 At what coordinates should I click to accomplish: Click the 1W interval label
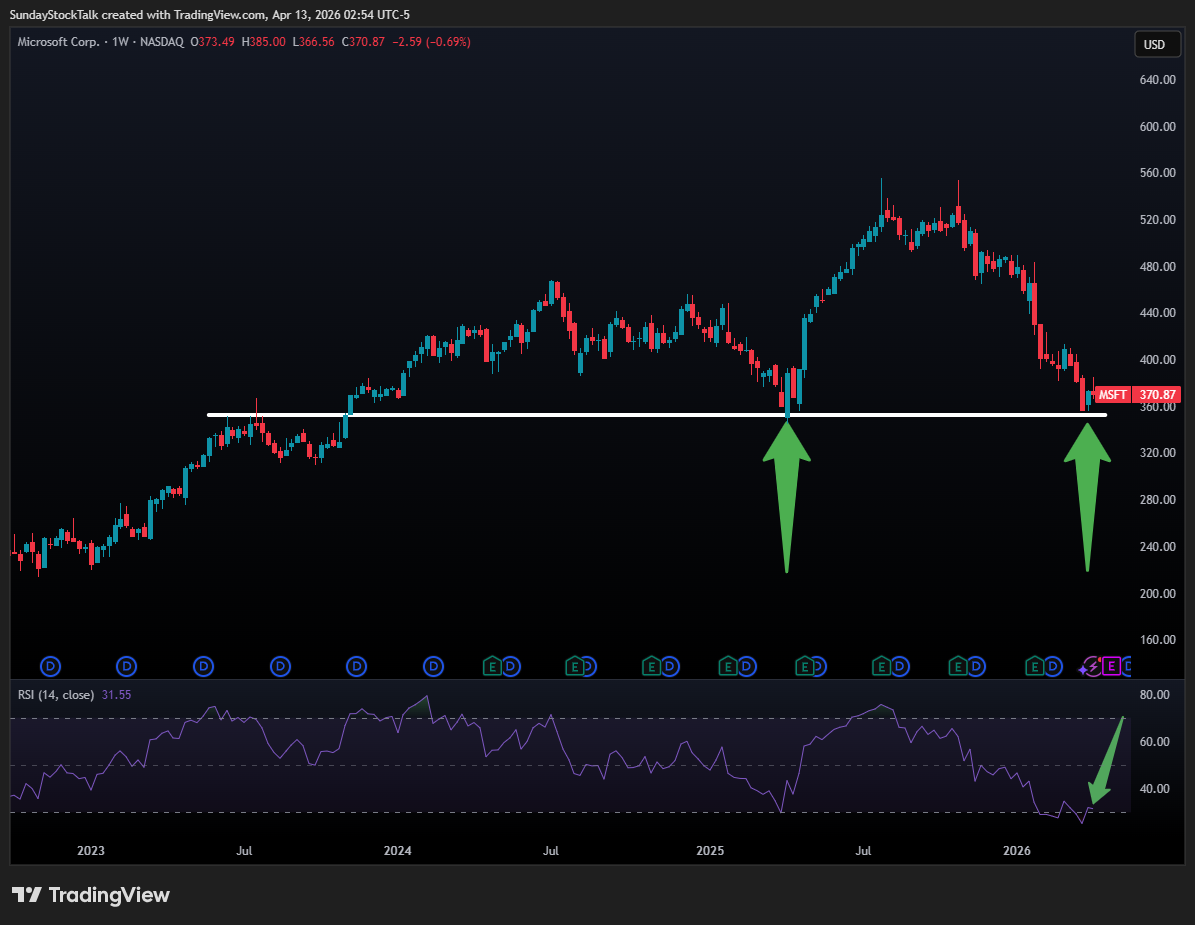tap(120, 42)
